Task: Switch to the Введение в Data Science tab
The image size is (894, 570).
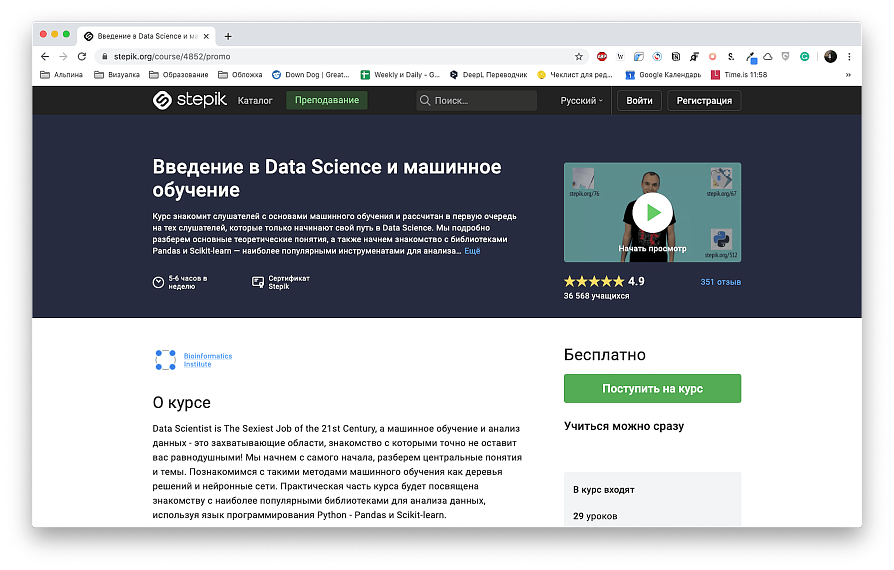Action: 146,36
